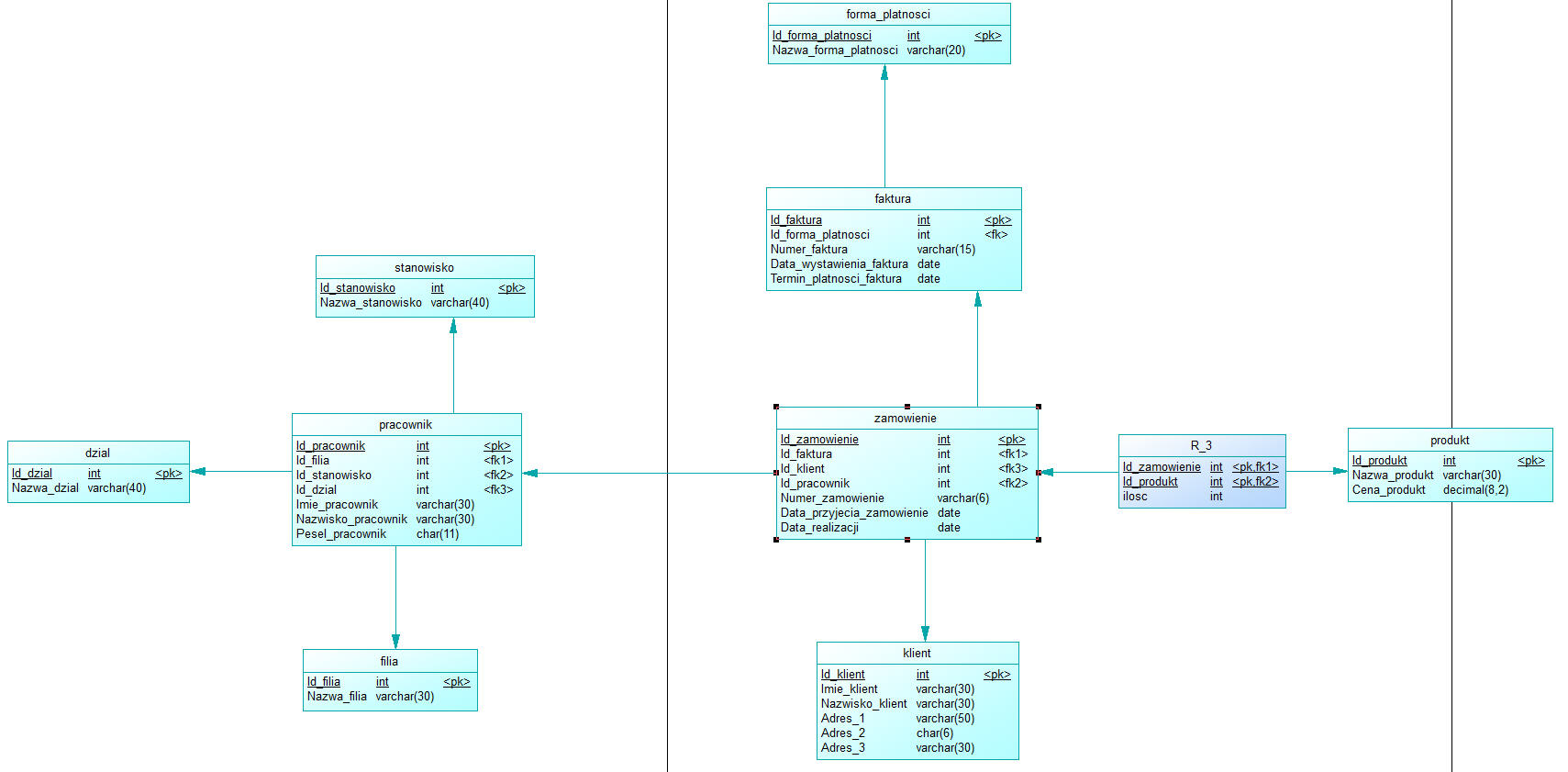This screenshot has height=772, width=1568.
Task: Select the produkt table title
Action: pyautogui.click(x=1450, y=441)
